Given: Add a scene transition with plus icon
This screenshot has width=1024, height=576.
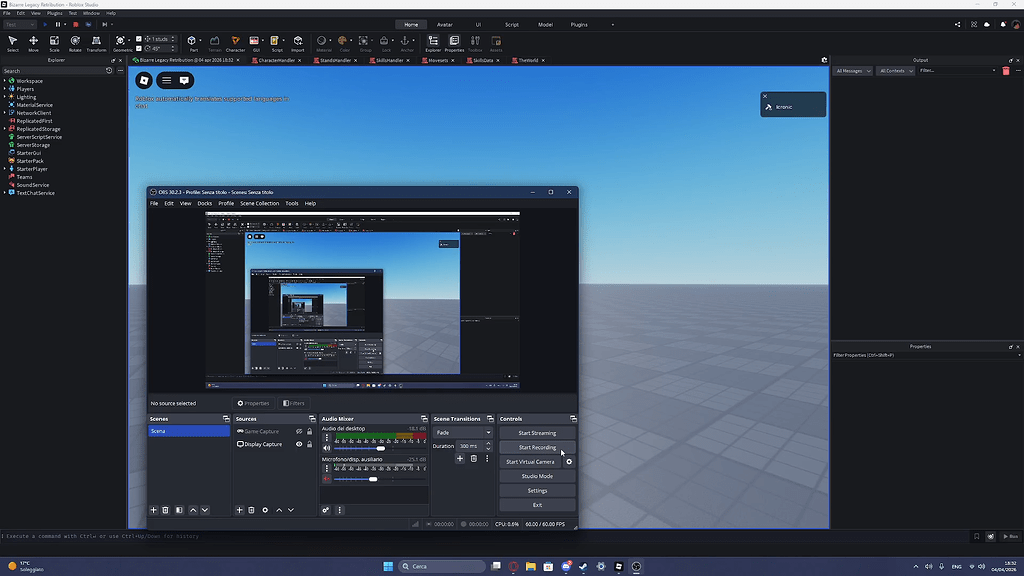Looking at the screenshot, I should [x=460, y=458].
